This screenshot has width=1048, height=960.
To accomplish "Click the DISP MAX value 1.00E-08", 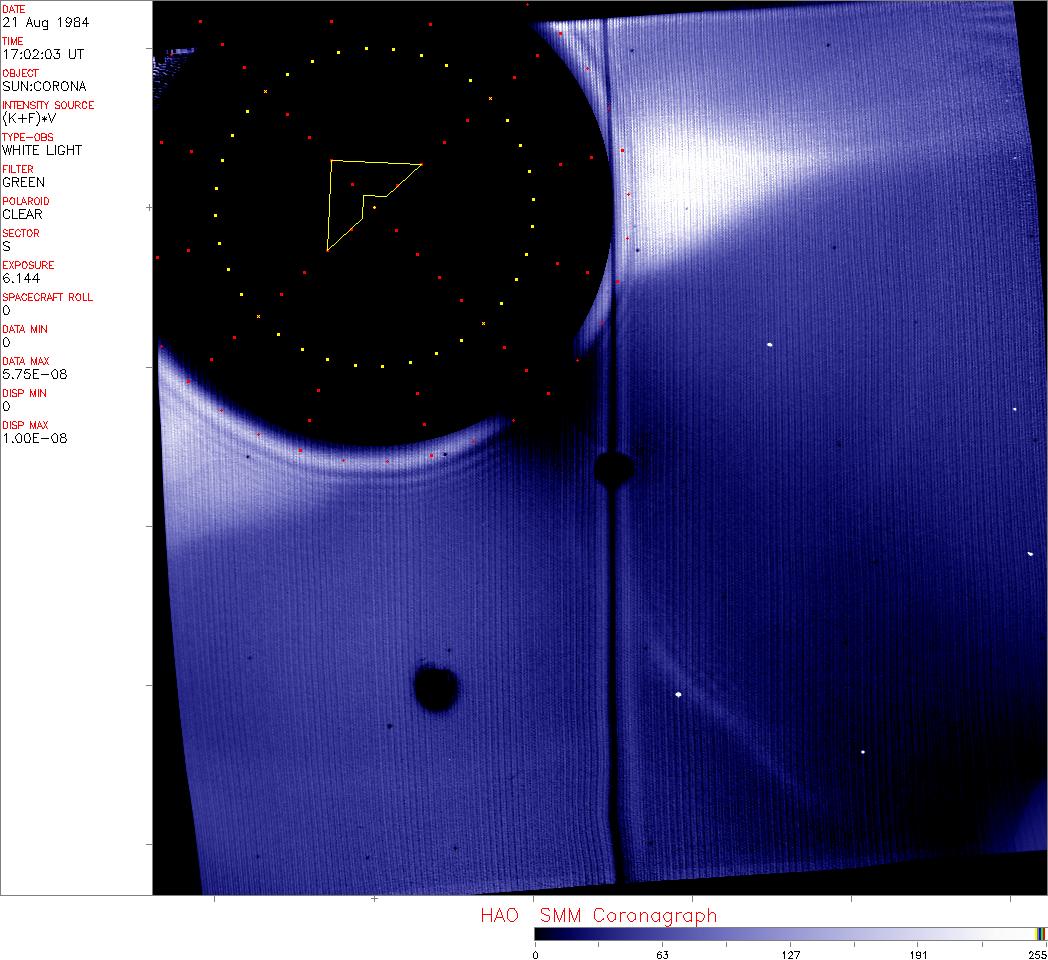I will pyautogui.click(x=32, y=438).
